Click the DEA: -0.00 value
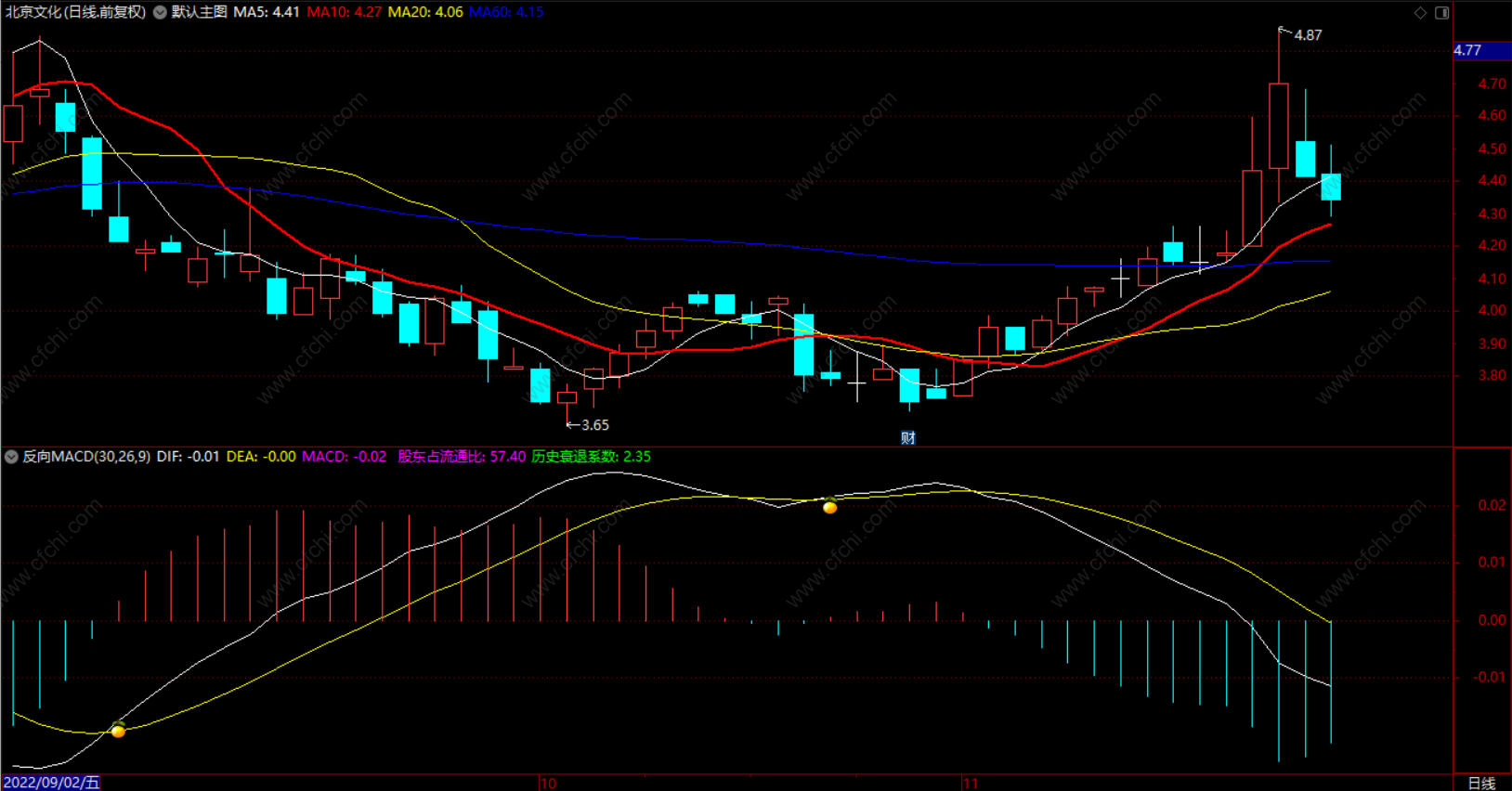The image size is (1512, 791). pos(261,457)
